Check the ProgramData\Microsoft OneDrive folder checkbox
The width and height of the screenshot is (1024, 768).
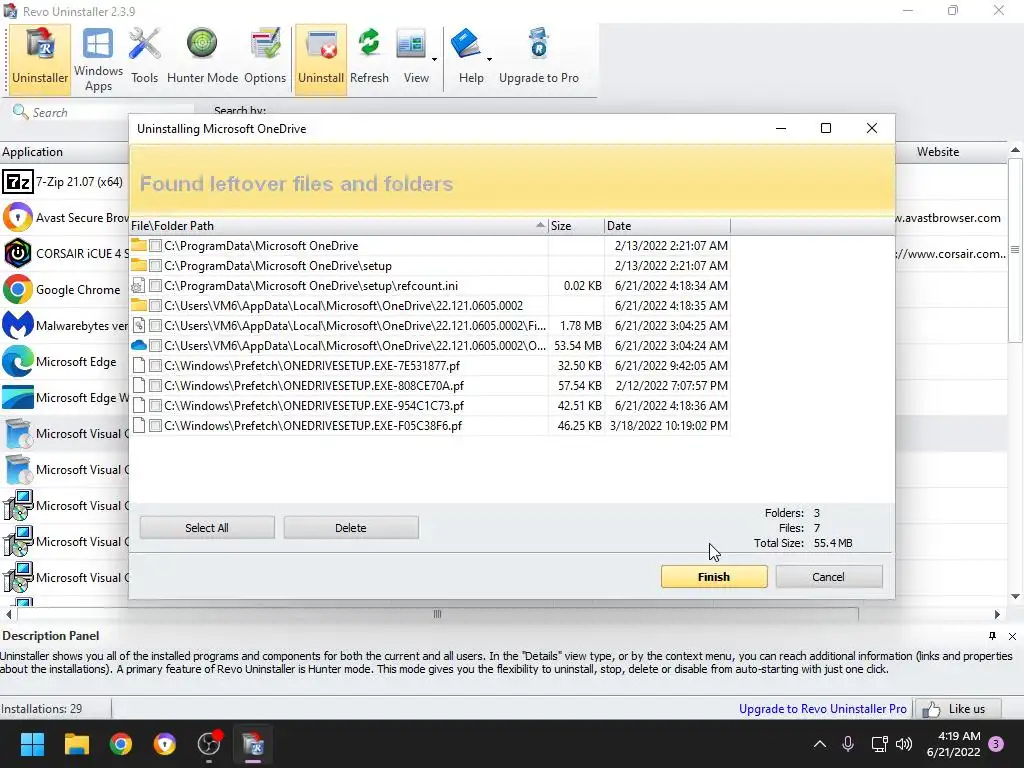[x=155, y=246]
